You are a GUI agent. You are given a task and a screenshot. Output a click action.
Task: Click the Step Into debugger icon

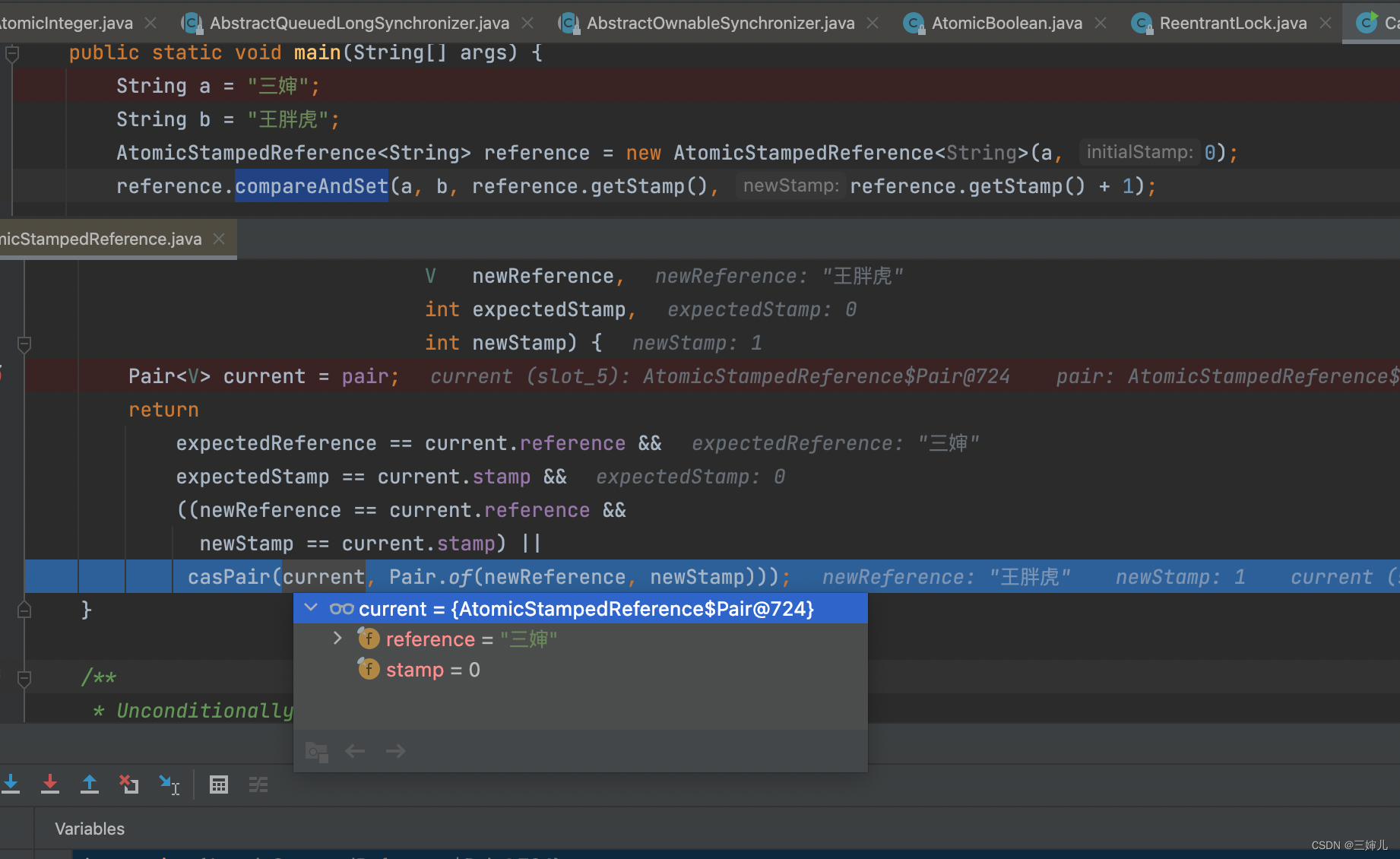[11, 784]
